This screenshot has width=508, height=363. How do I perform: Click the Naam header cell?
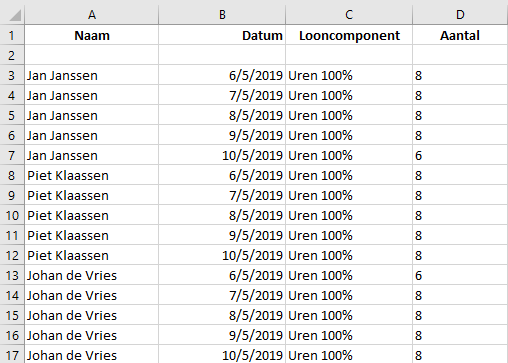(x=92, y=35)
